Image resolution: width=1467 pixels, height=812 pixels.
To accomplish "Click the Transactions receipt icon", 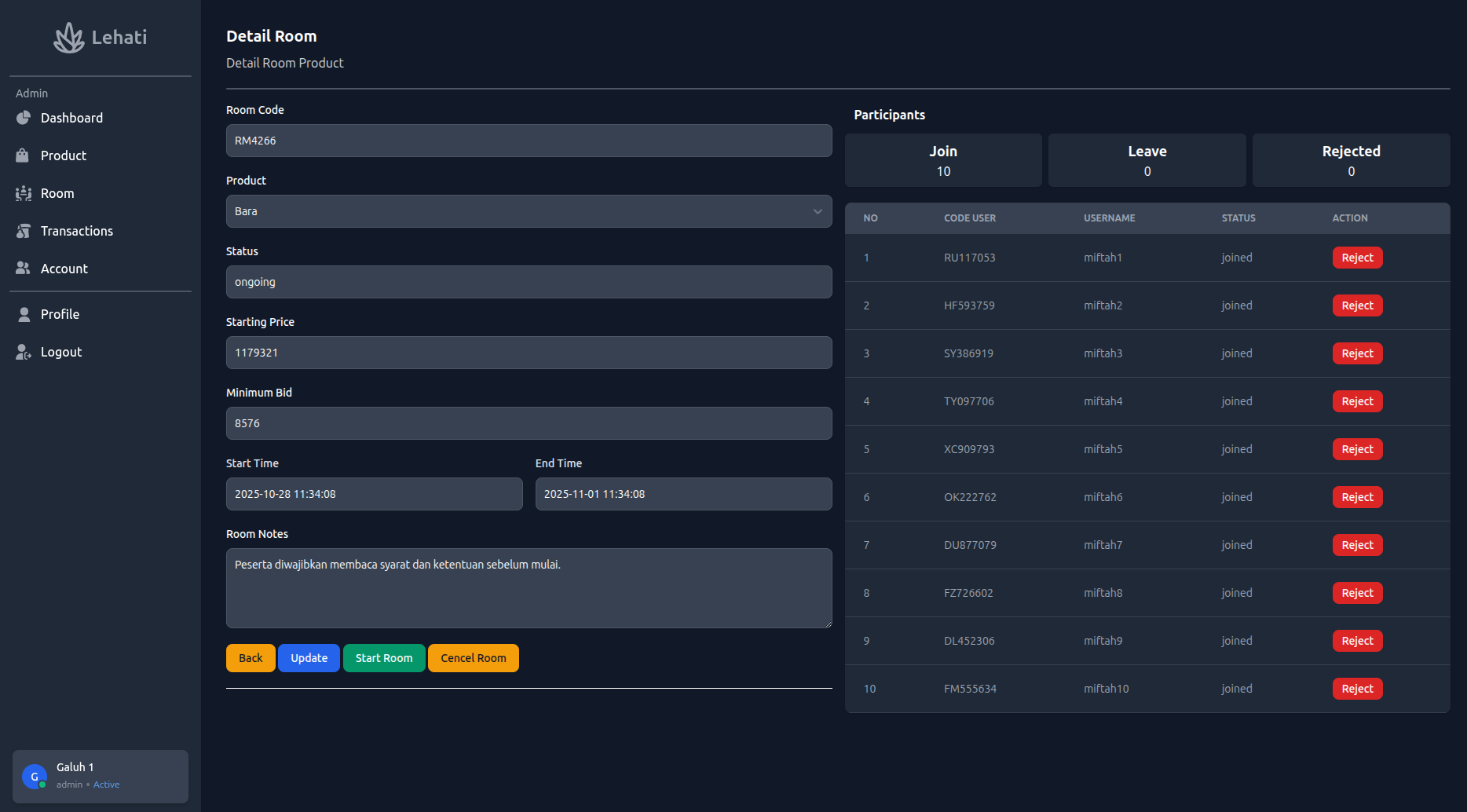I will point(24,231).
